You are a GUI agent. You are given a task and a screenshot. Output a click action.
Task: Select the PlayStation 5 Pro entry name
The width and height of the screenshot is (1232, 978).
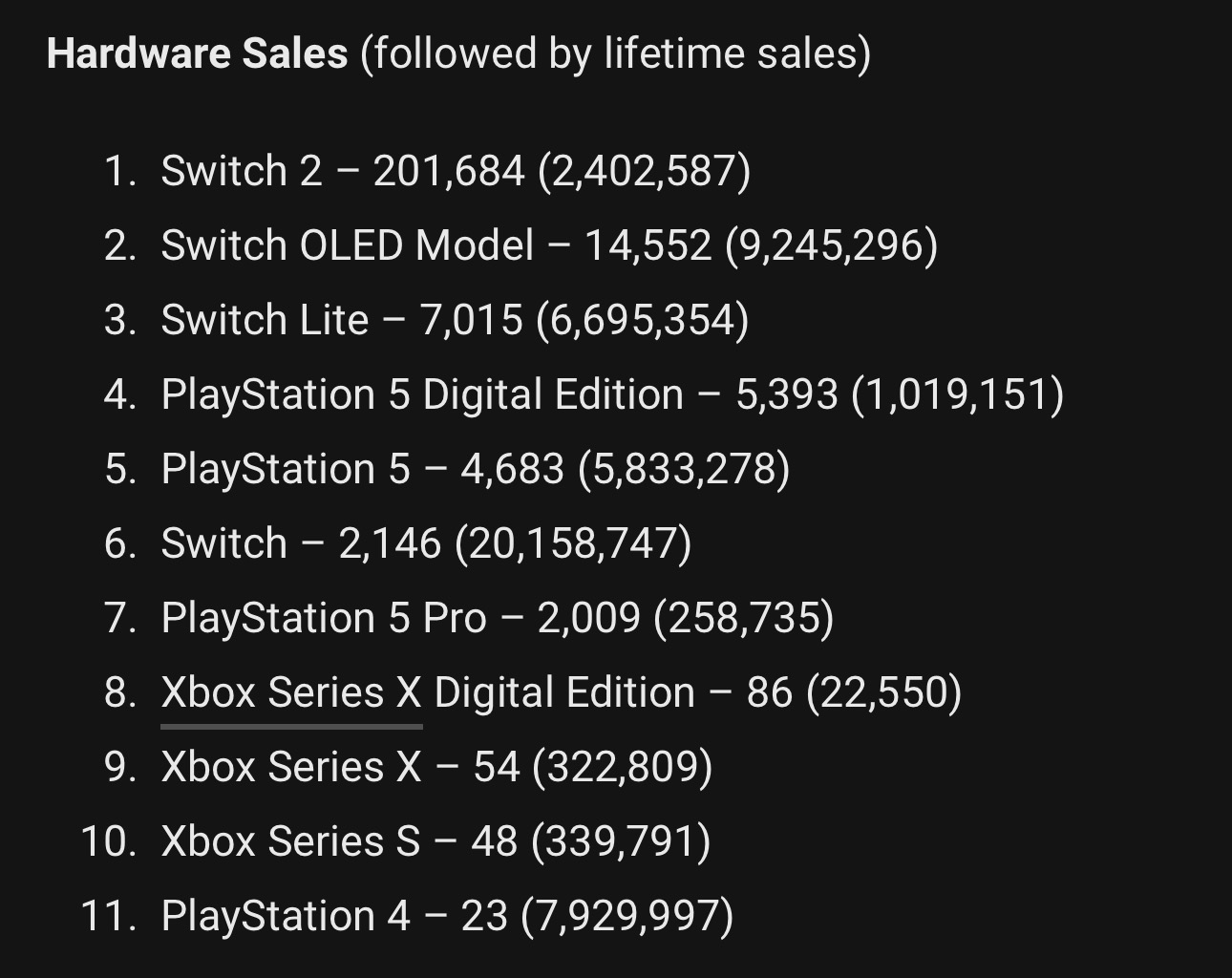[x=324, y=619]
